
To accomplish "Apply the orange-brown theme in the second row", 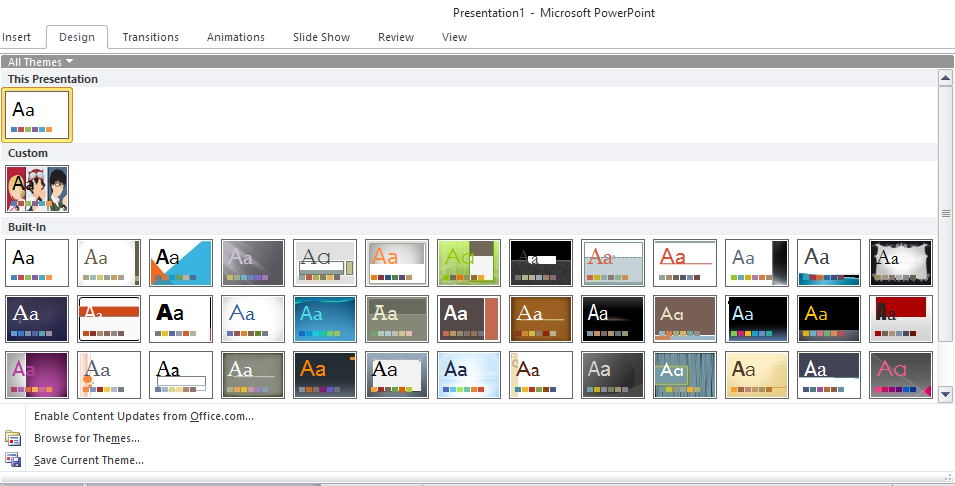I will point(541,319).
